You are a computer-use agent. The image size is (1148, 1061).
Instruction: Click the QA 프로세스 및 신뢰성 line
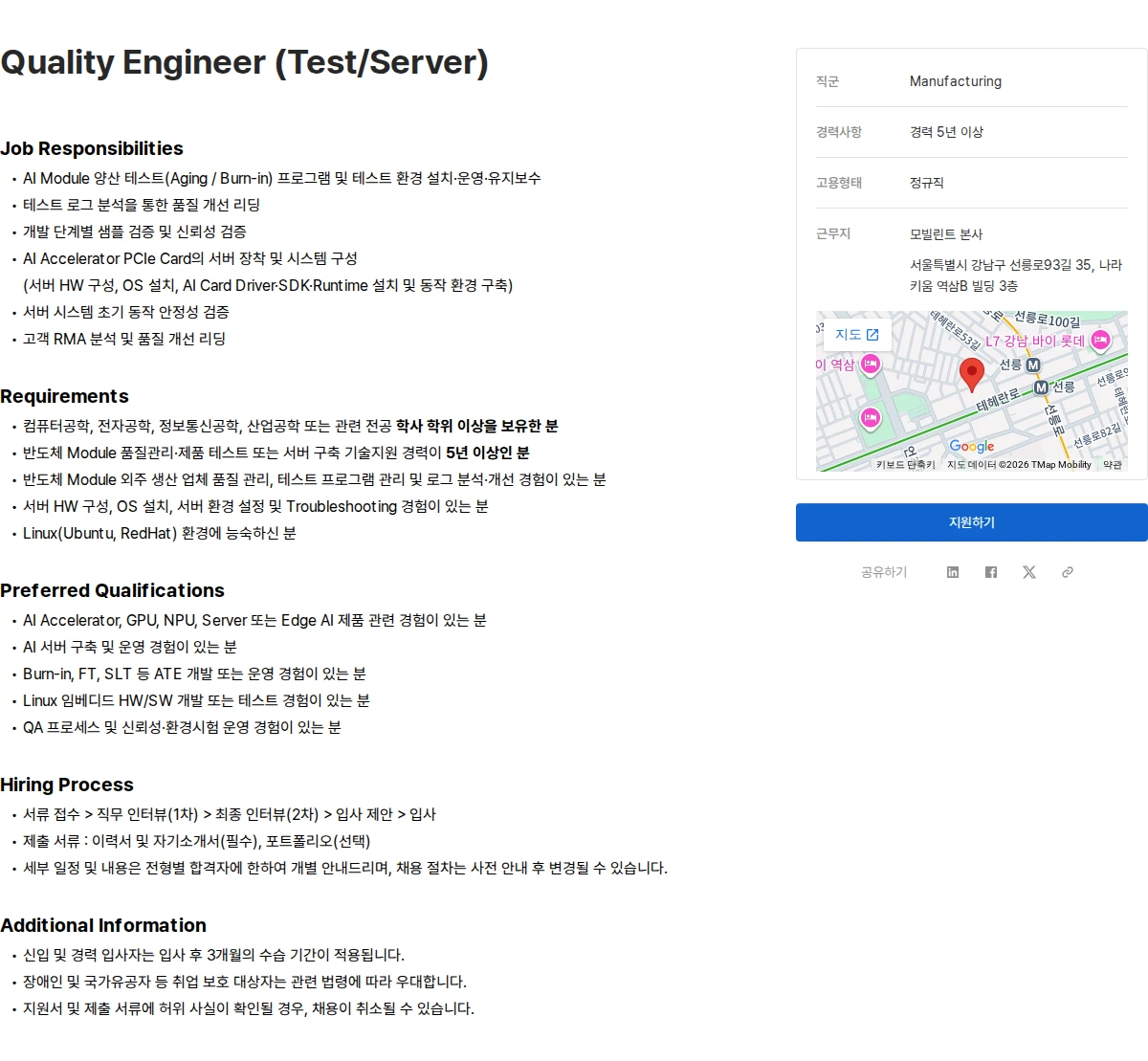[182, 727]
